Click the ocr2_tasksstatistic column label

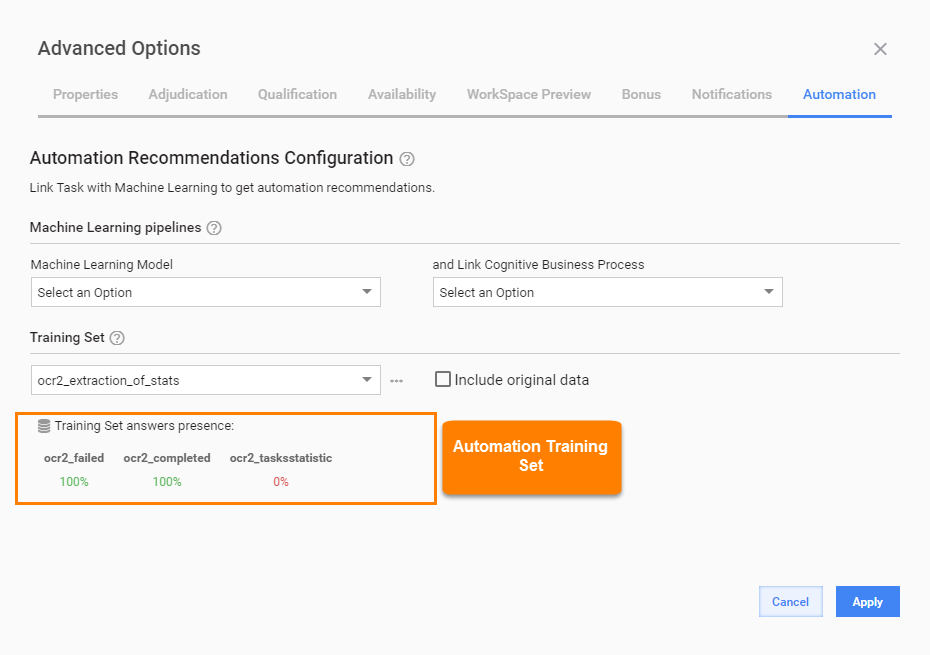281,458
